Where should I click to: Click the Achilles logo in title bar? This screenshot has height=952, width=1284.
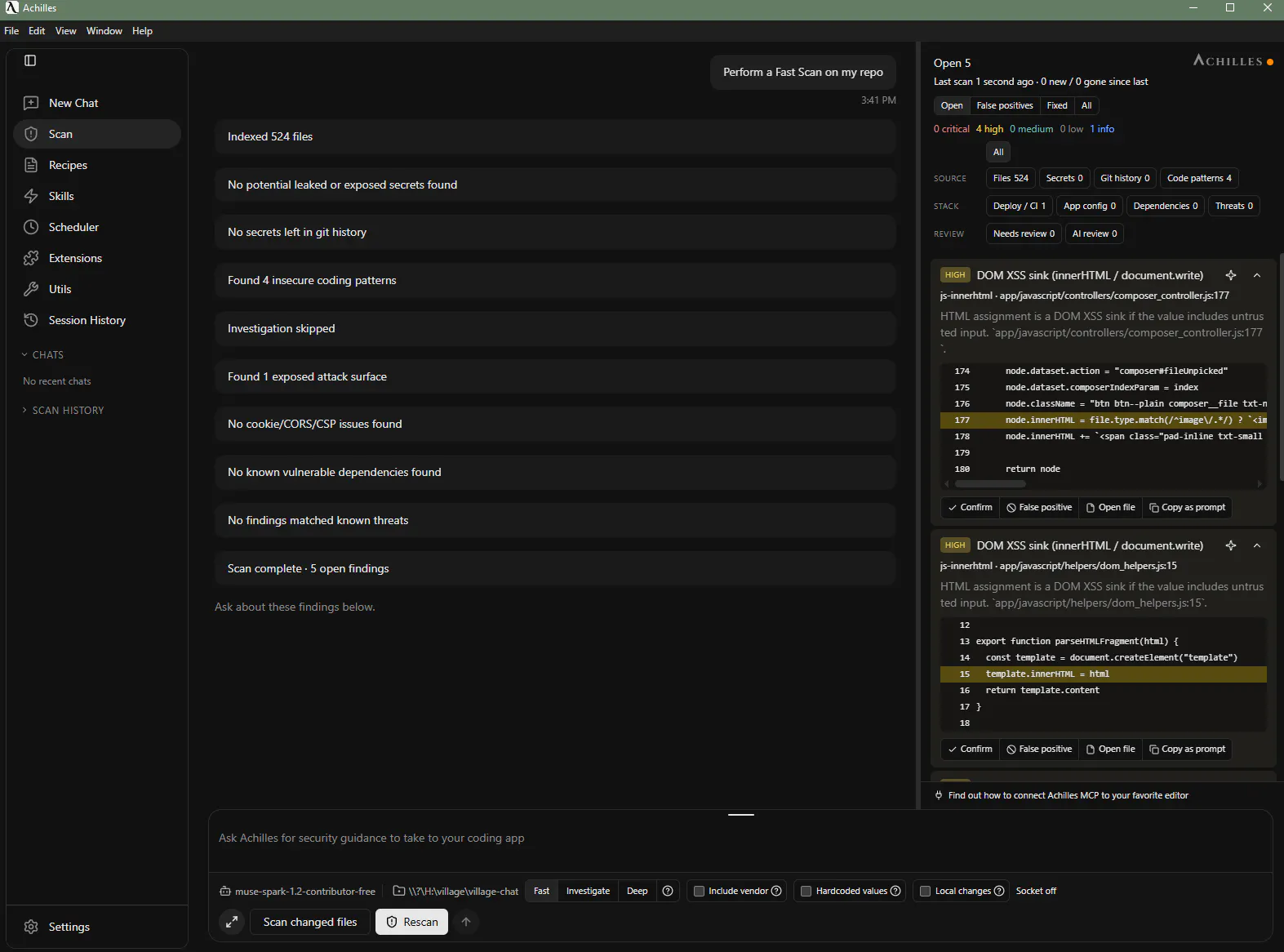pos(11,7)
